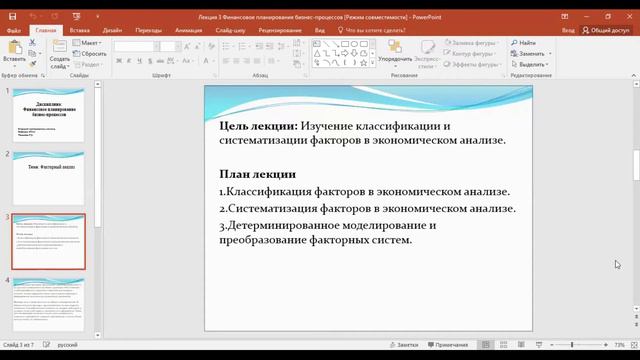640x360 pixels.
Task: Click the Заменить replace button
Action: tap(531, 53)
